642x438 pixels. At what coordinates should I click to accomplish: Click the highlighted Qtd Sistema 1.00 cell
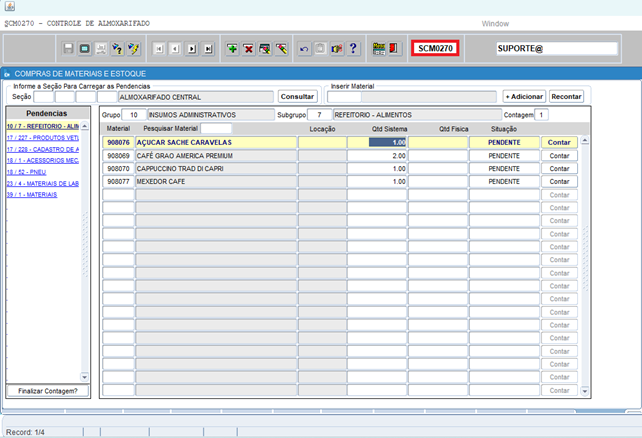(x=377, y=142)
